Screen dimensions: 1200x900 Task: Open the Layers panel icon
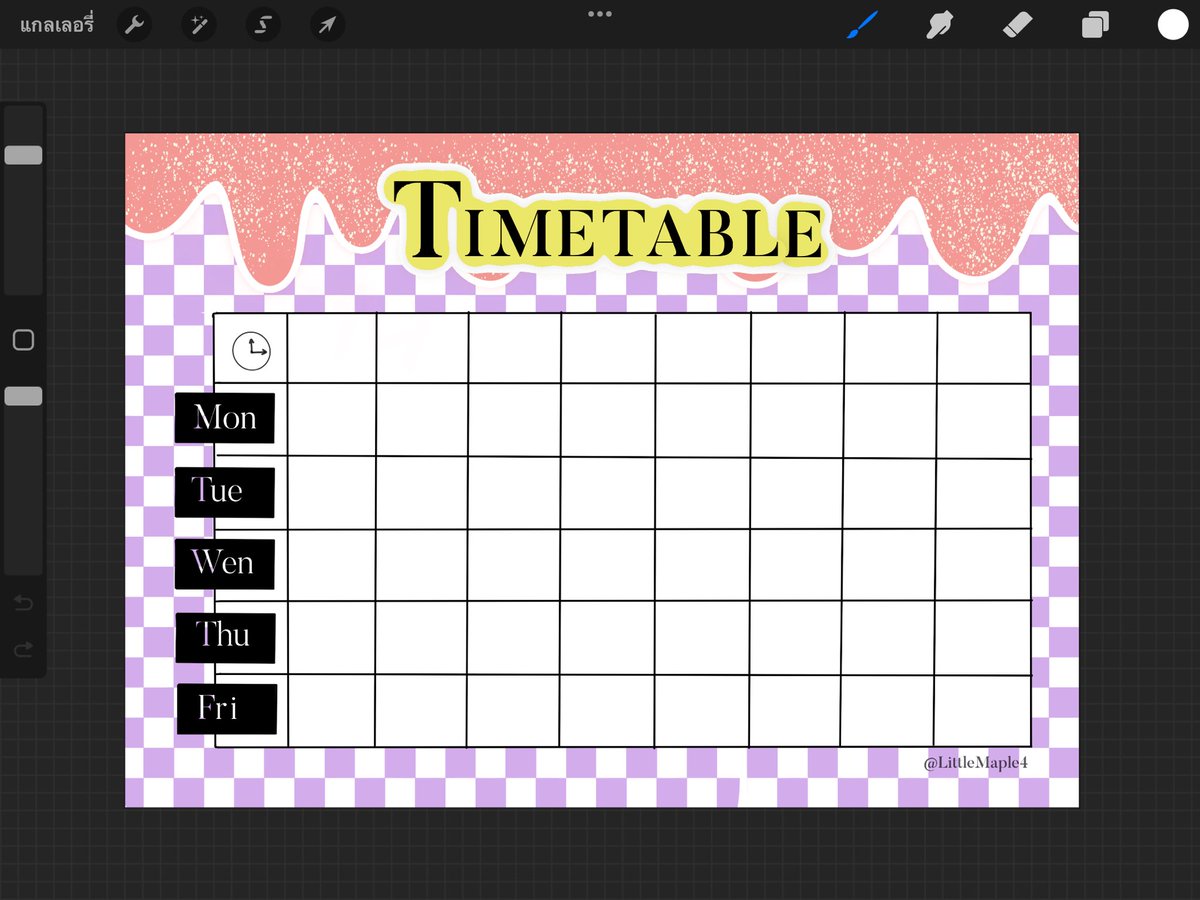coord(1095,25)
